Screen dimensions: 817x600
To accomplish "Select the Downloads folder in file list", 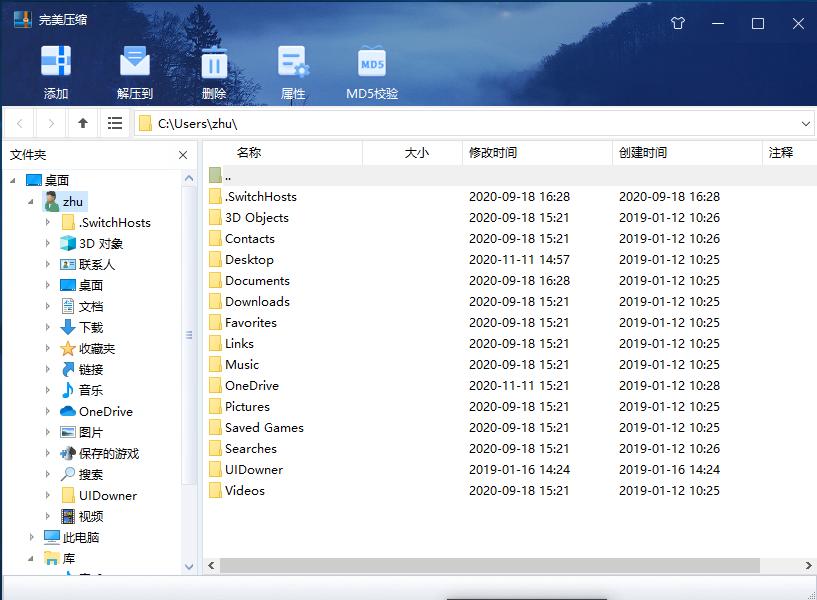I will 257,301.
